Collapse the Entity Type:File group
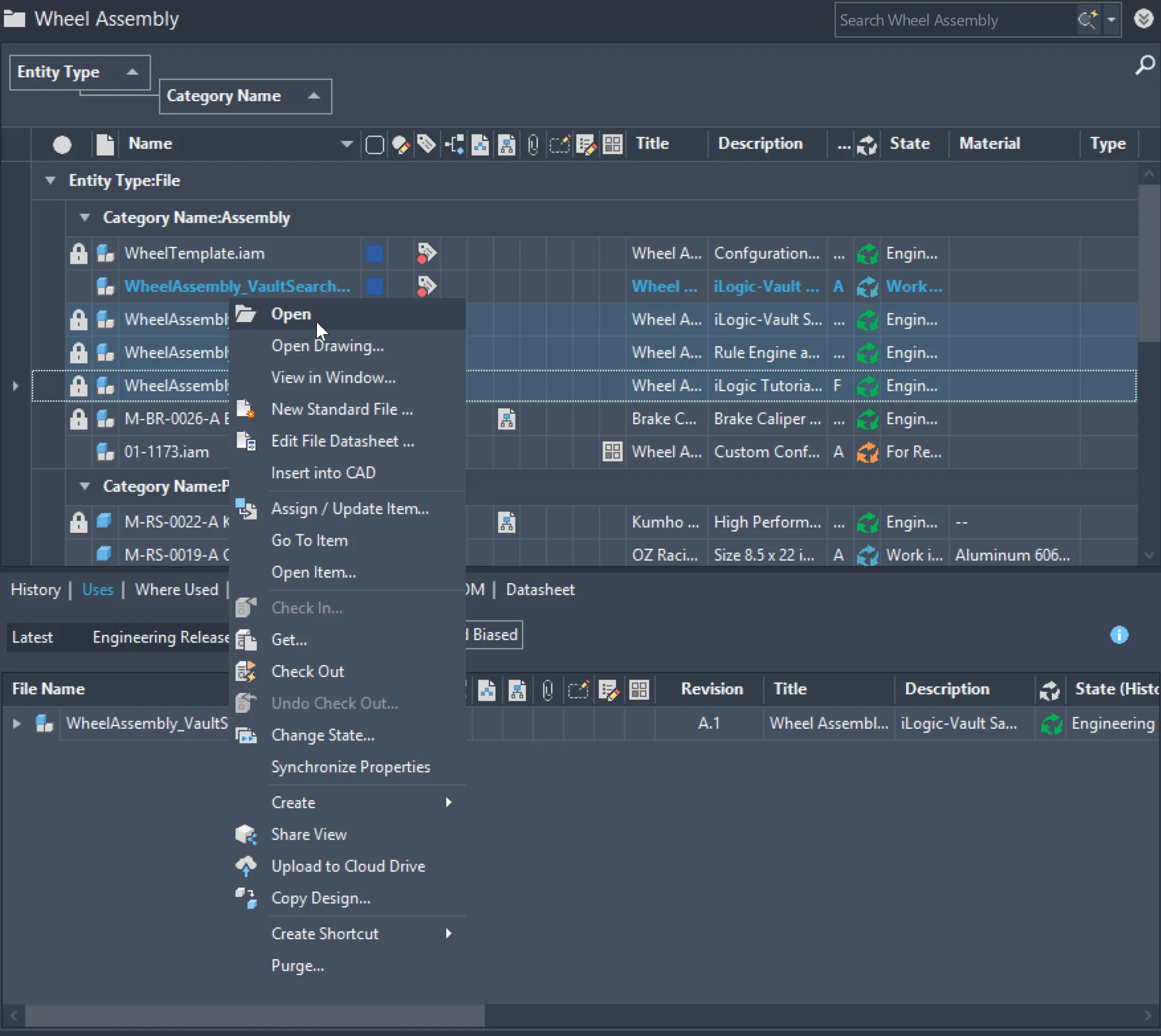 [x=50, y=181]
